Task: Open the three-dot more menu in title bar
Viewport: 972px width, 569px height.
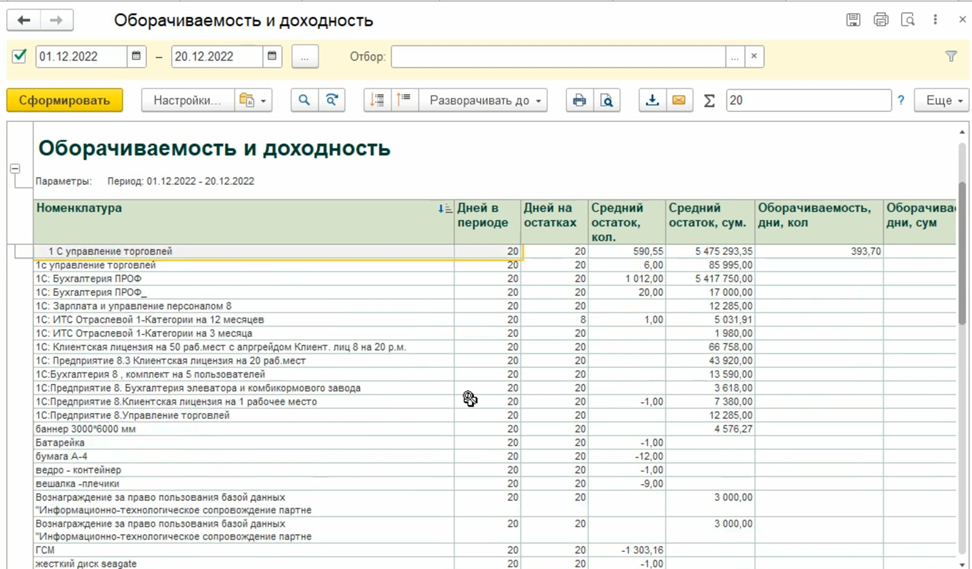Action: pos(935,20)
